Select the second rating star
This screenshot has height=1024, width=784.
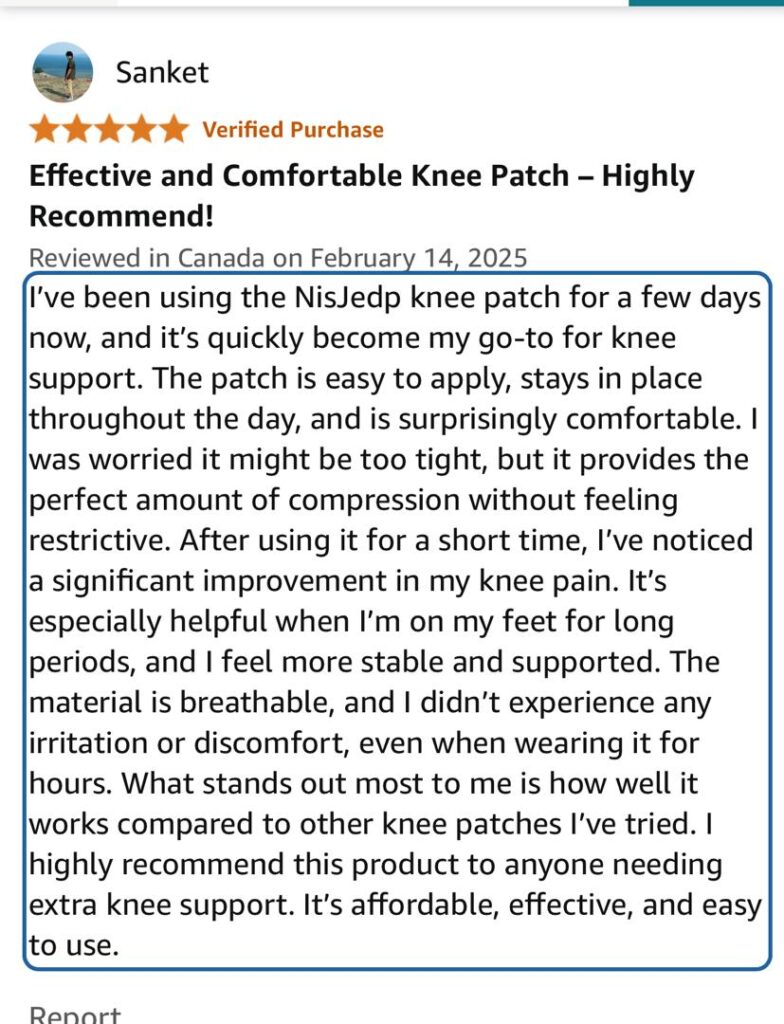point(77,129)
